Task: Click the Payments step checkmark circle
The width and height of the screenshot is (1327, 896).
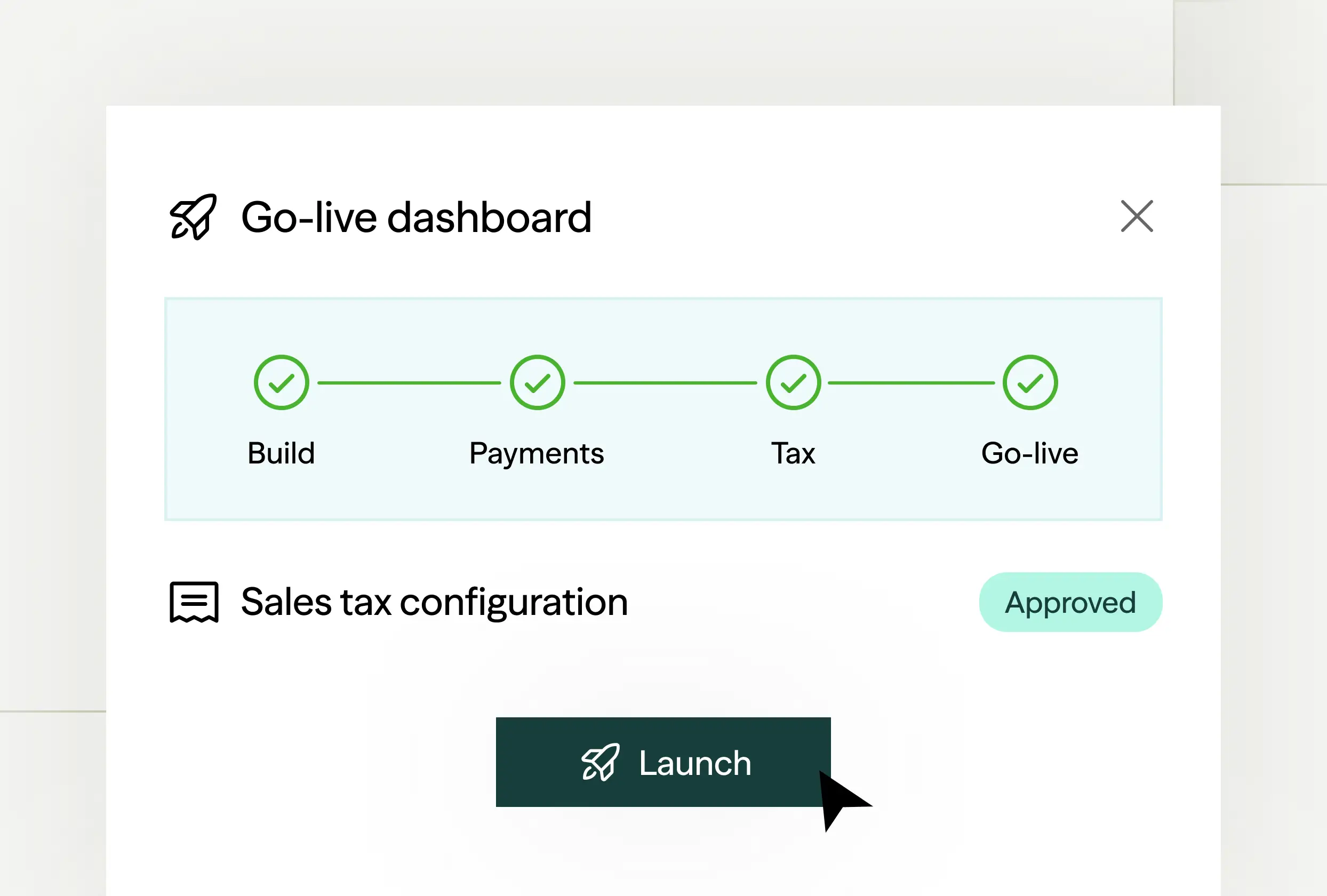Action: [x=537, y=382]
